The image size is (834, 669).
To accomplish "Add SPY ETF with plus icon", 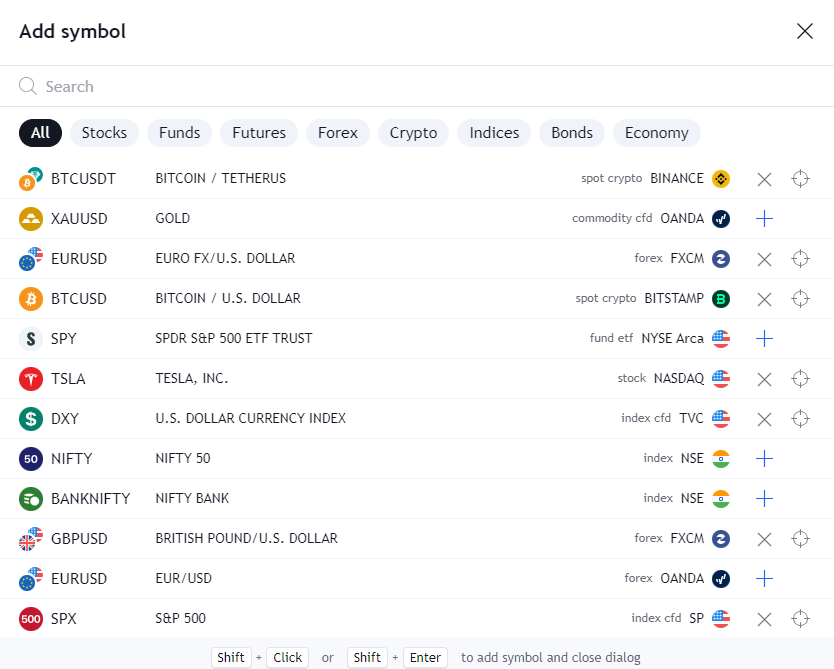I will [764, 339].
